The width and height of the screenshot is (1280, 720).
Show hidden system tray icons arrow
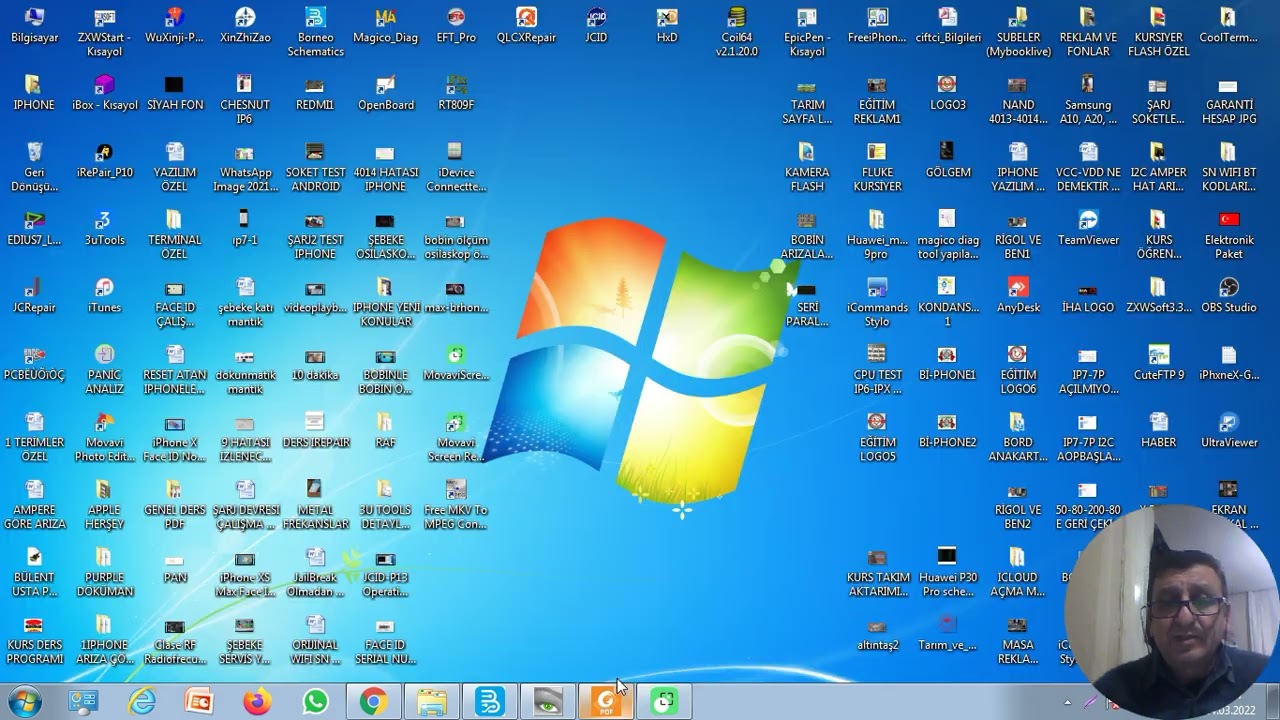(x=1067, y=703)
